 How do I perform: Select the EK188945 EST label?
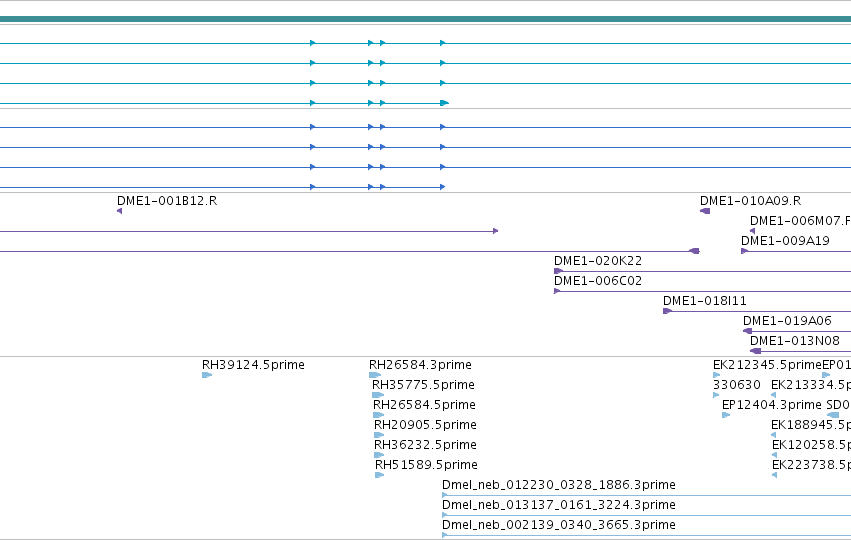811,425
